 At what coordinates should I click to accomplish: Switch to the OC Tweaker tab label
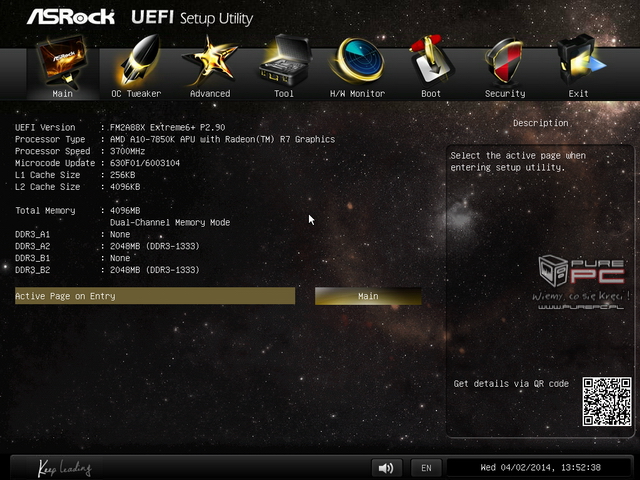click(x=136, y=94)
